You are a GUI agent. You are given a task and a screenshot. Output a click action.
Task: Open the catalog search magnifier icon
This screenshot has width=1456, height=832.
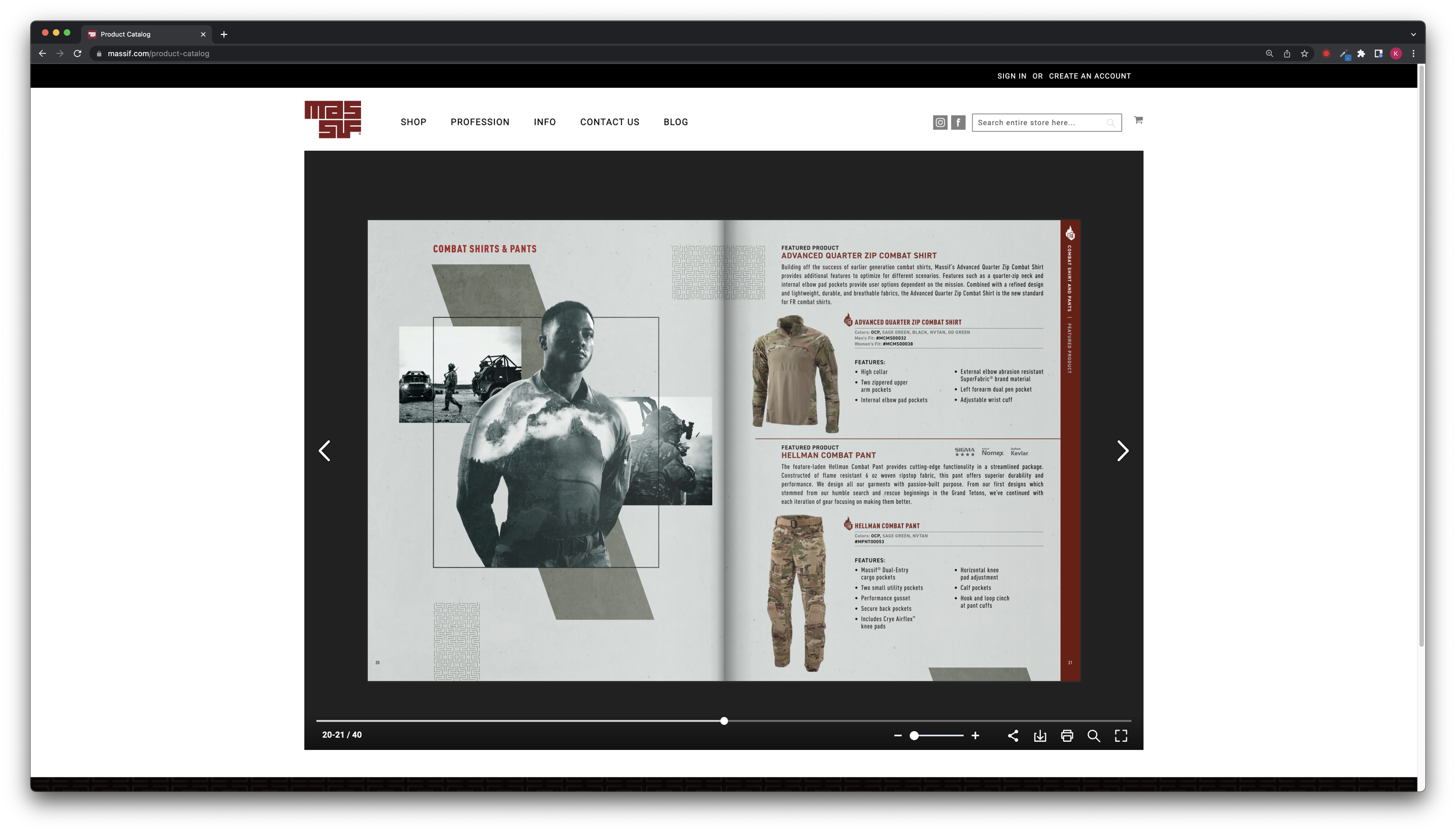click(1093, 735)
